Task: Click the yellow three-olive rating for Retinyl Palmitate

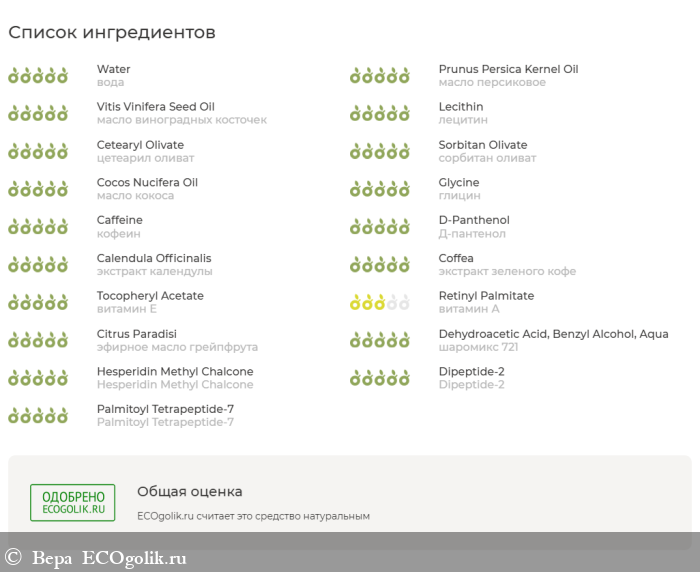Action: point(379,302)
